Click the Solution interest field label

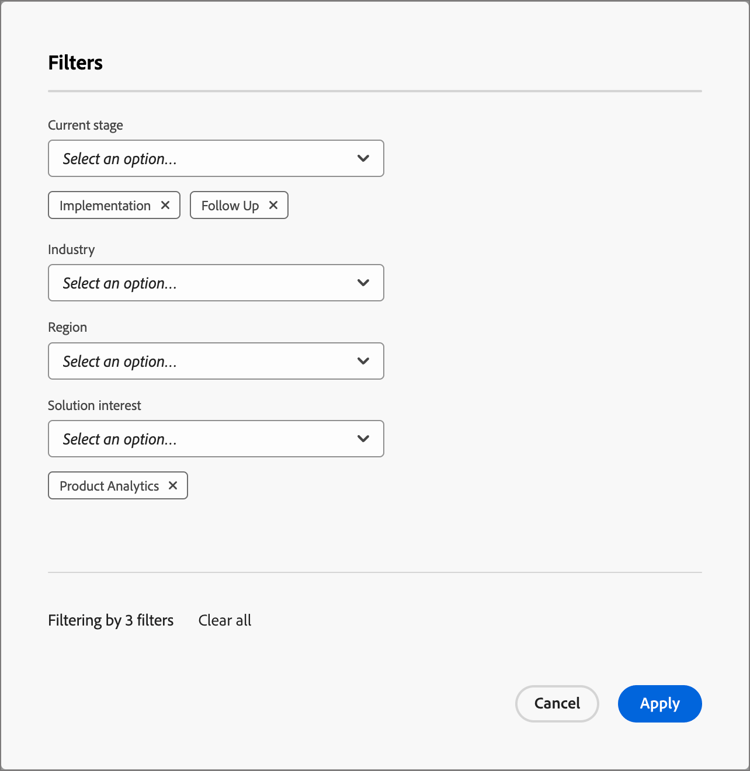(94, 405)
